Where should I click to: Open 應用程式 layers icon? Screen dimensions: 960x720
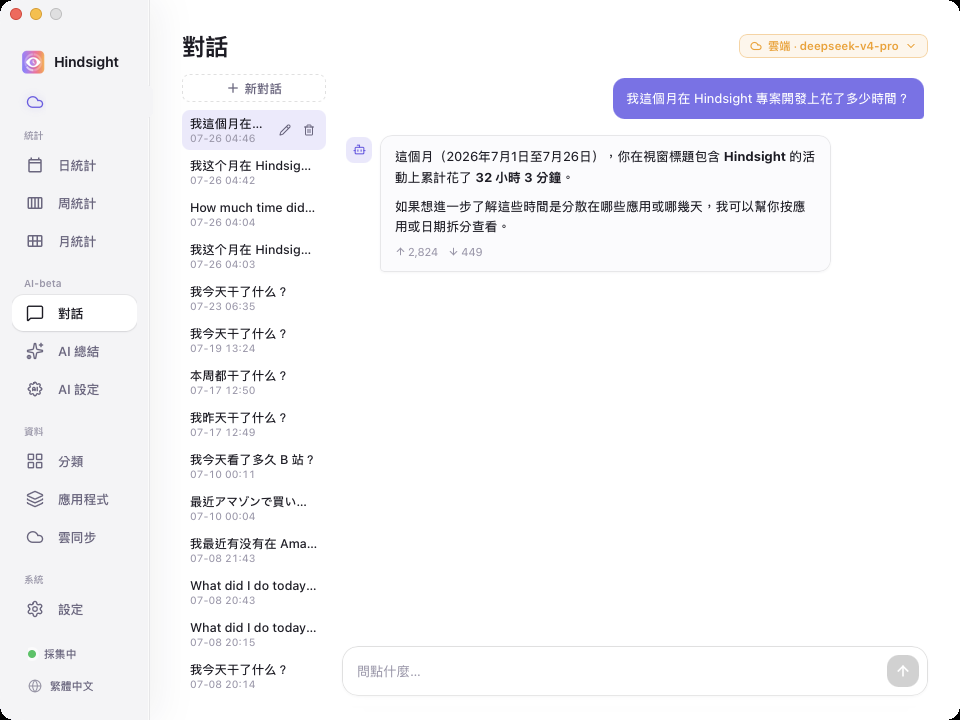(35, 499)
